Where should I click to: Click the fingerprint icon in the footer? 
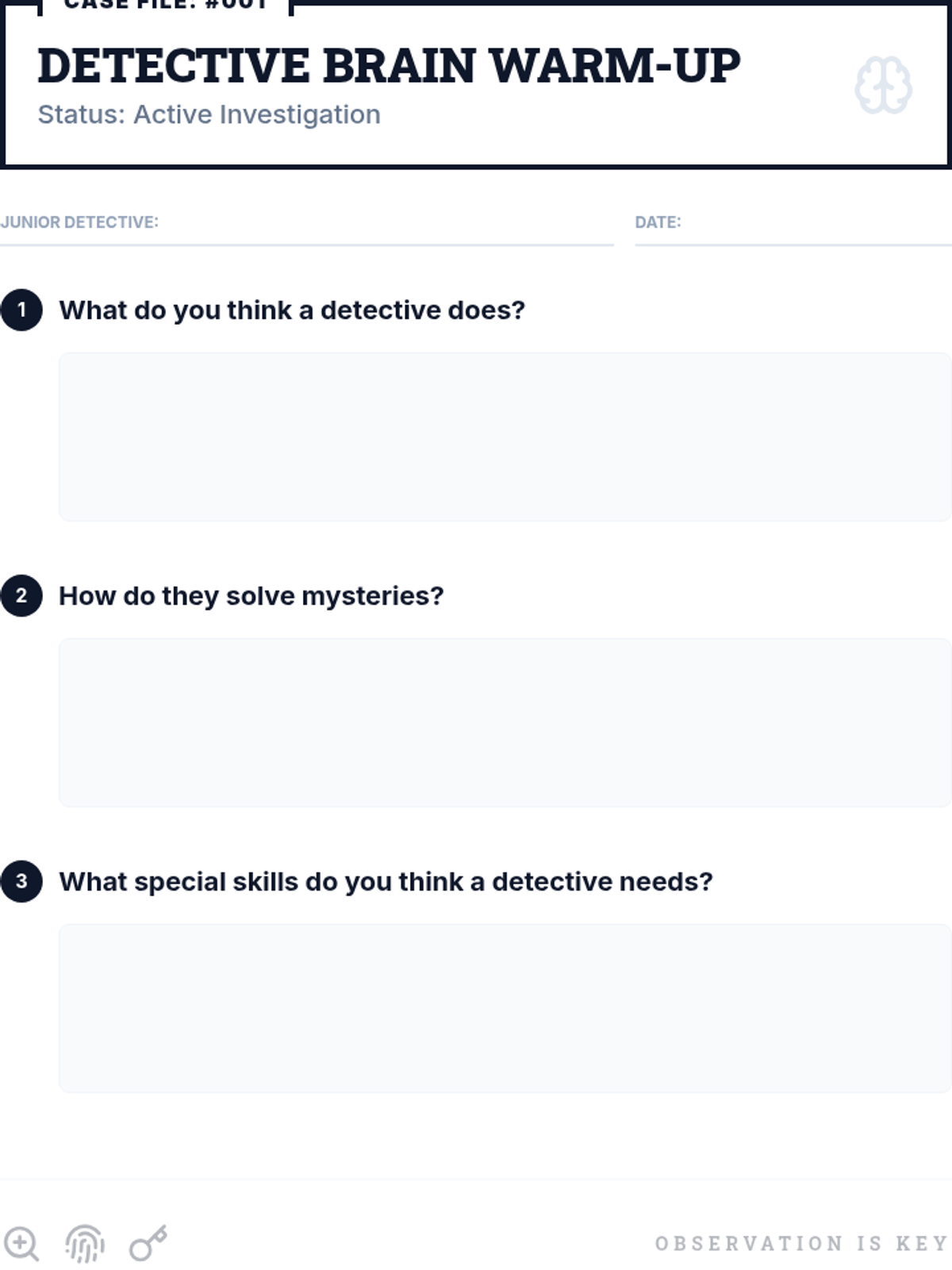pyautogui.click(x=85, y=1243)
